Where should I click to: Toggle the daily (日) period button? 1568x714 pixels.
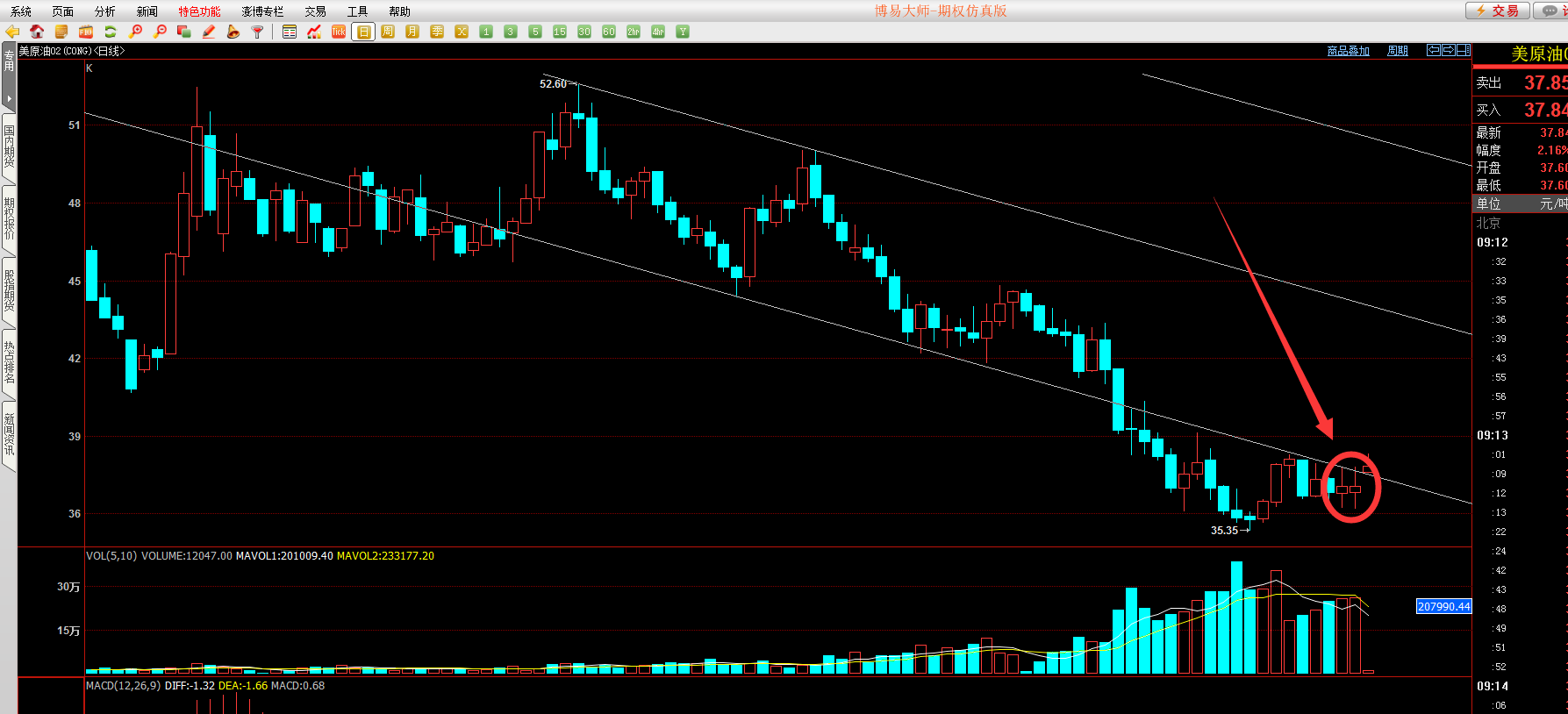tap(363, 32)
